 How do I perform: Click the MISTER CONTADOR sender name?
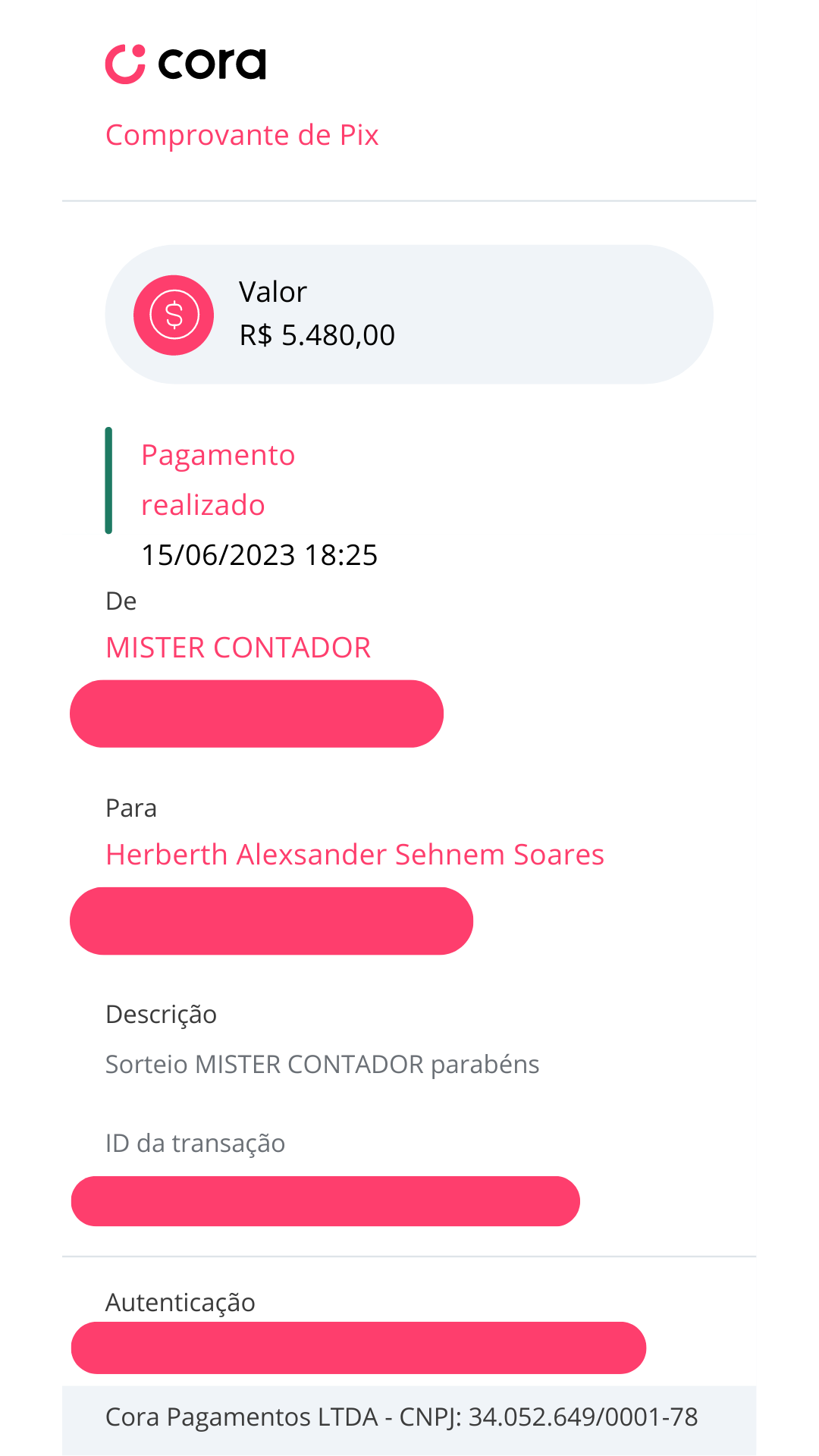coord(238,648)
